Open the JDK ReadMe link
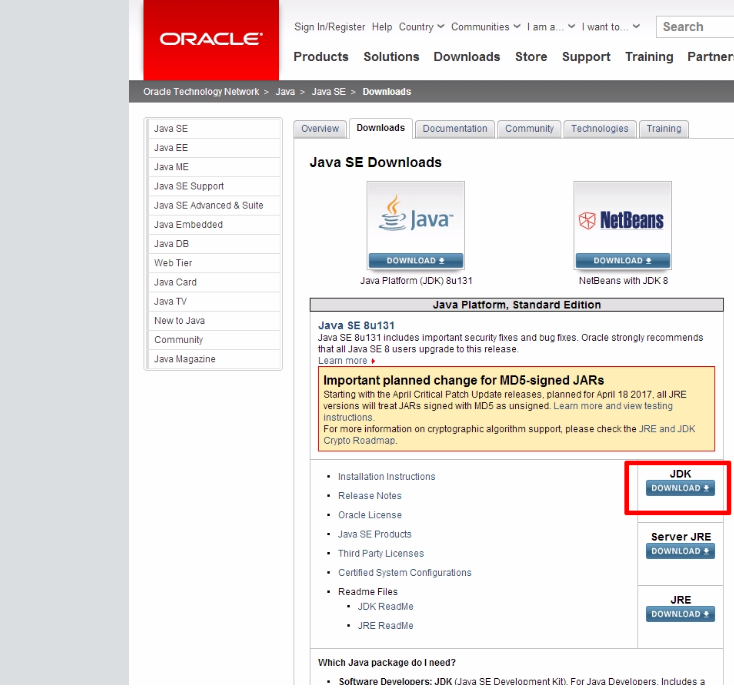734x689 pixels. [385, 607]
